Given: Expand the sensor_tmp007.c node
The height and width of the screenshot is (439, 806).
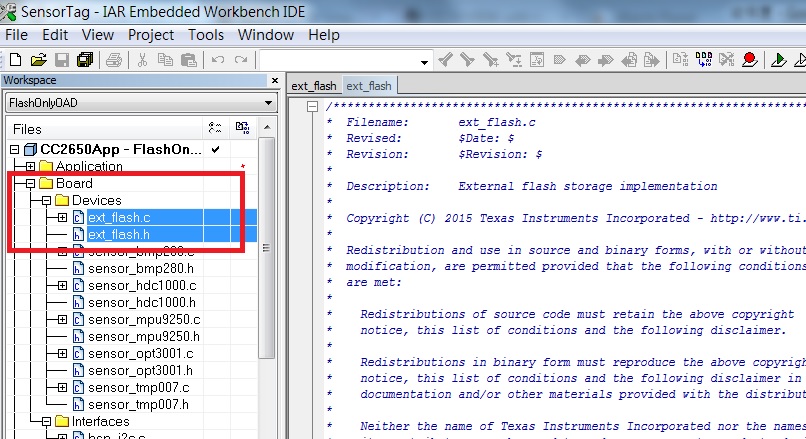Looking at the screenshot, I should [x=62, y=387].
